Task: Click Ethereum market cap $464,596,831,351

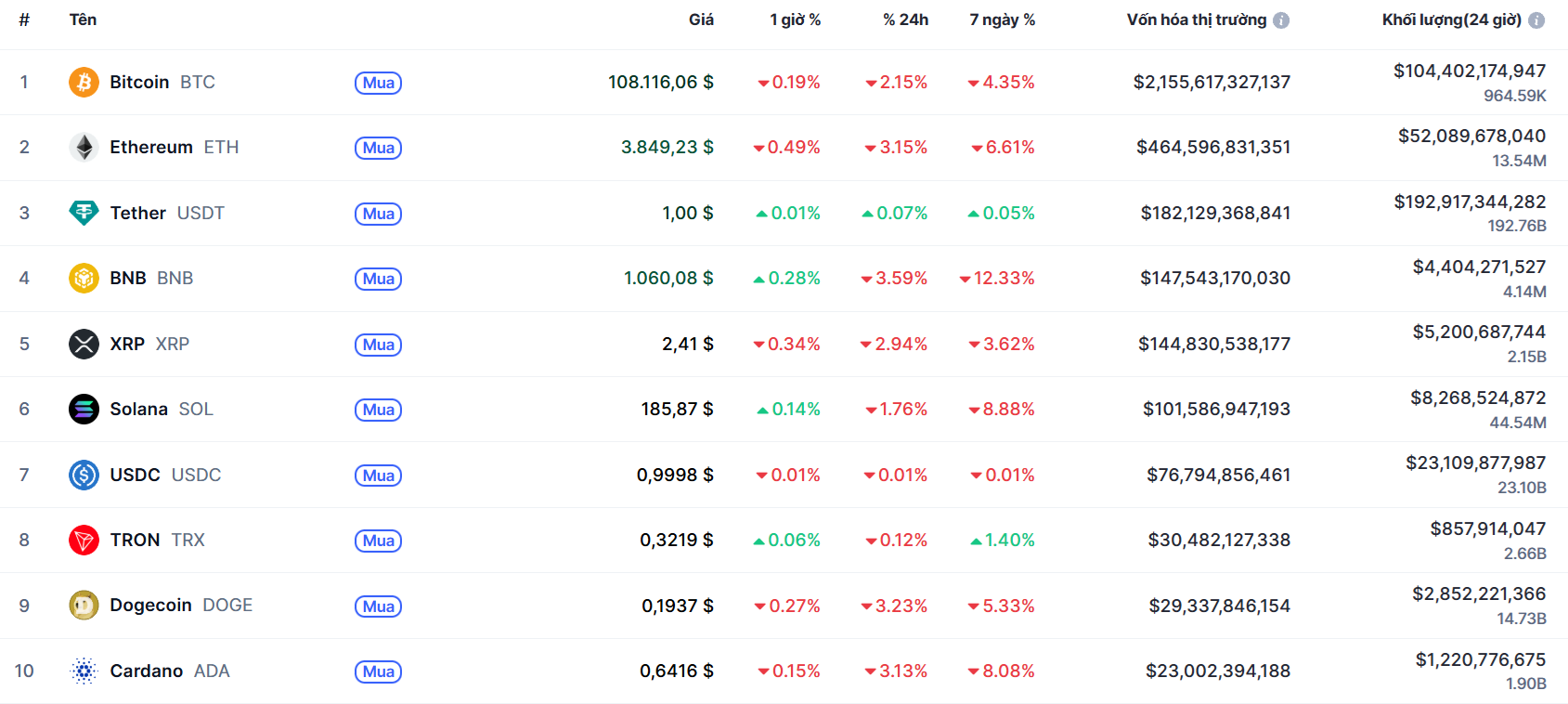Action: (1213, 147)
